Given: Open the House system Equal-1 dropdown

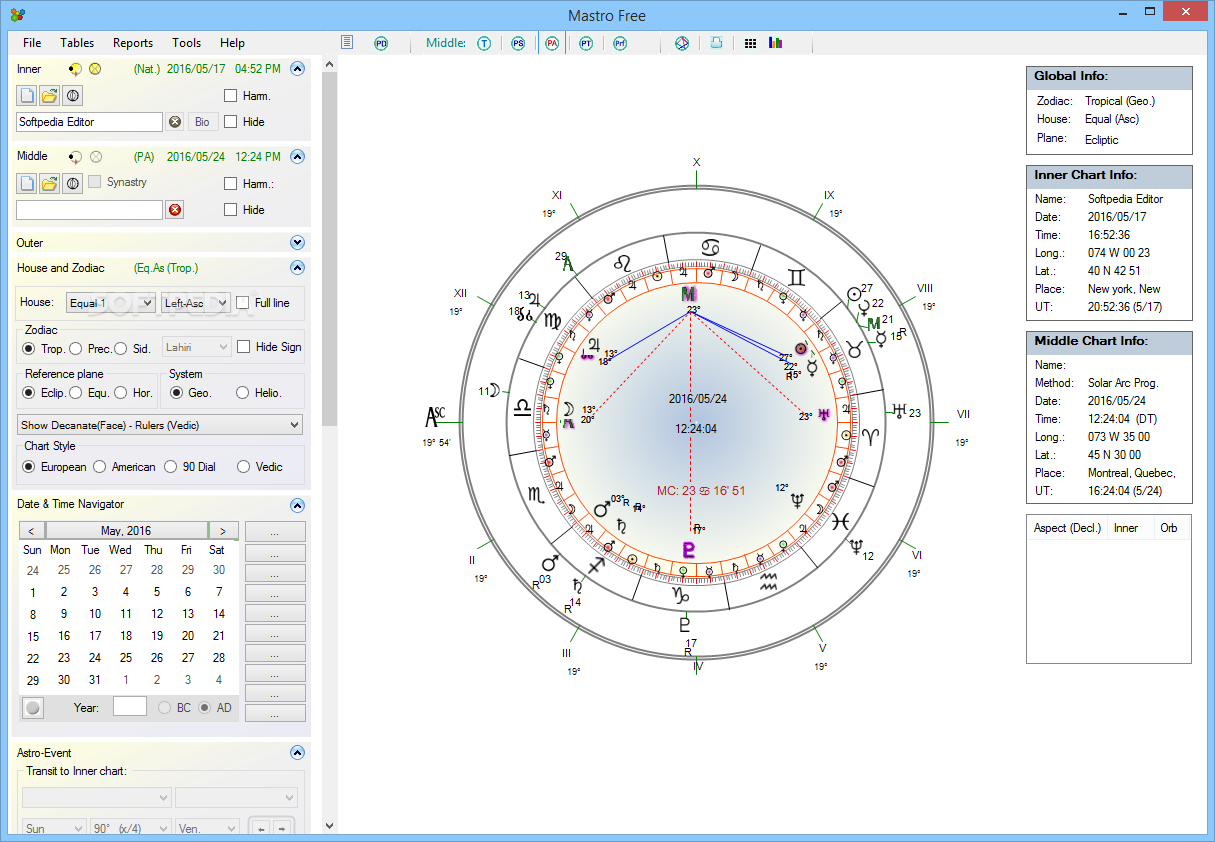Looking at the screenshot, I should tap(111, 303).
